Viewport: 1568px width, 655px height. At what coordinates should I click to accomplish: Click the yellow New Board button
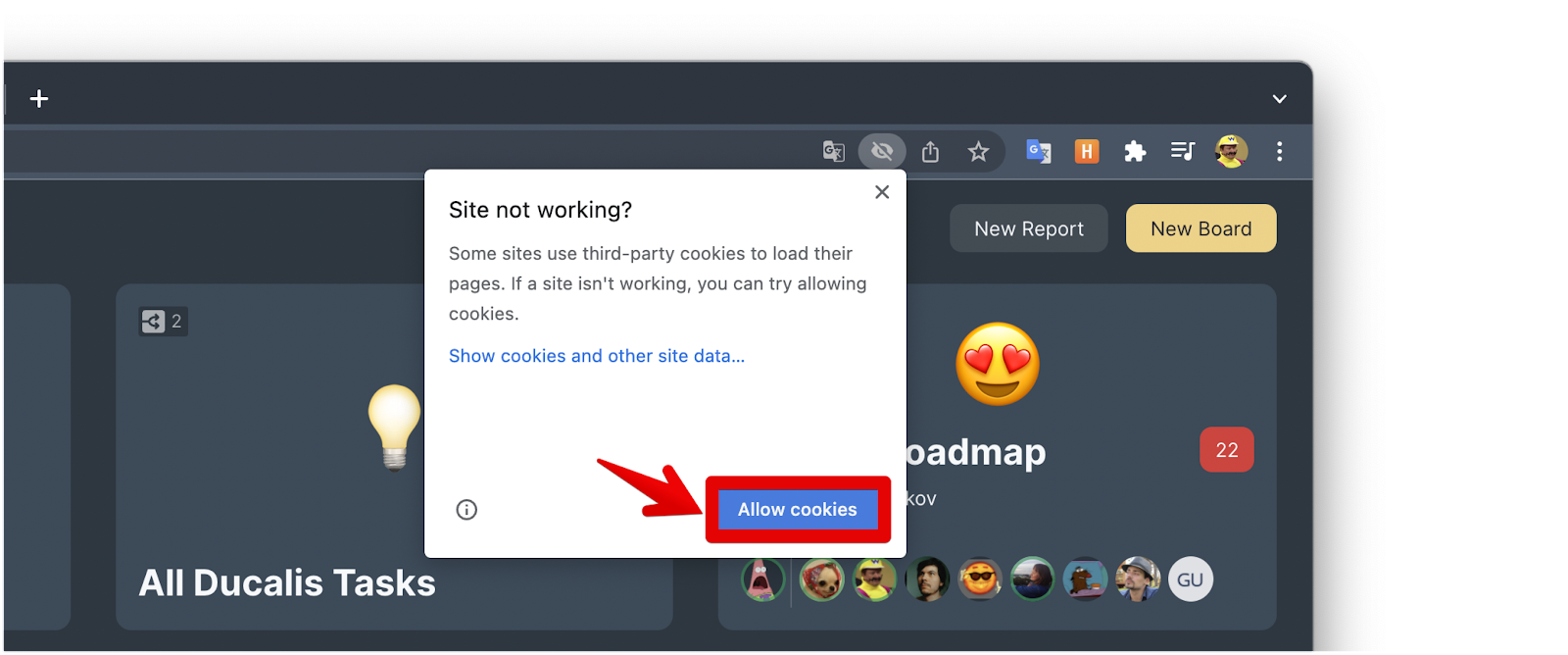pyautogui.click(x=1200, y=228)
